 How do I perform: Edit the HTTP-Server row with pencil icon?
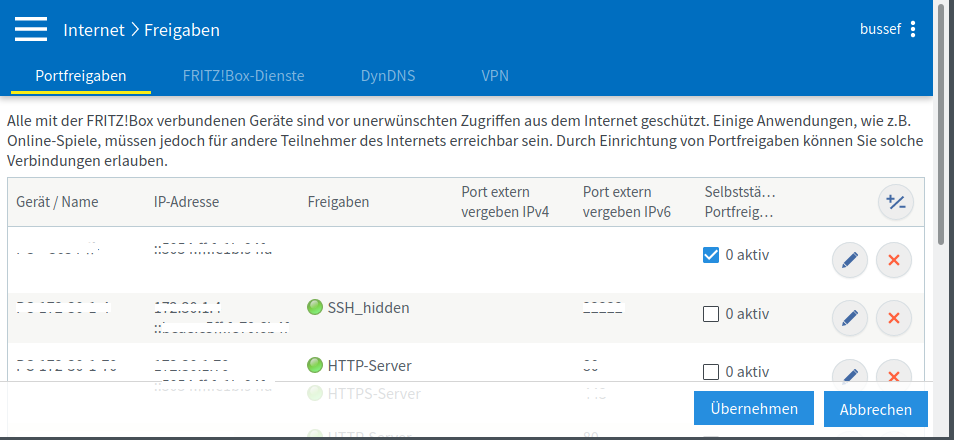tap(849, 374)
